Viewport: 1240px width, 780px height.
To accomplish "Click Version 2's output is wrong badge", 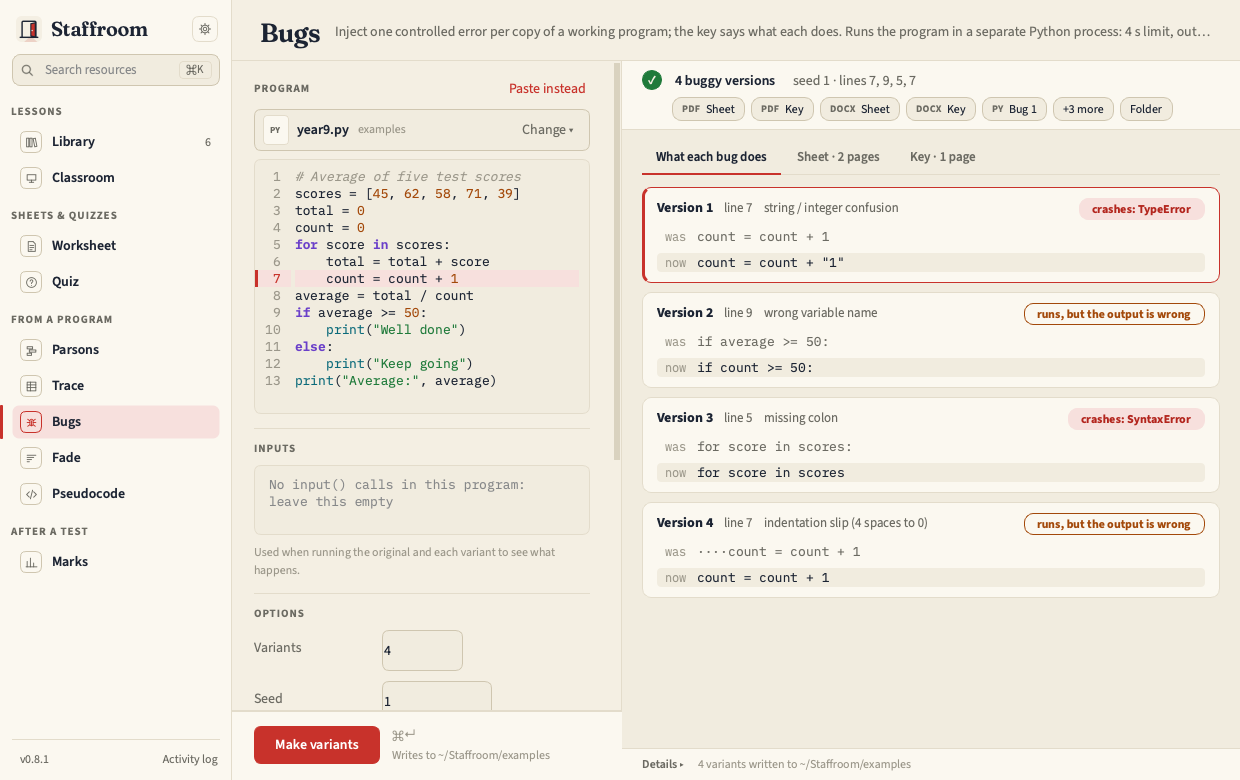I will tap(1114, 314).
